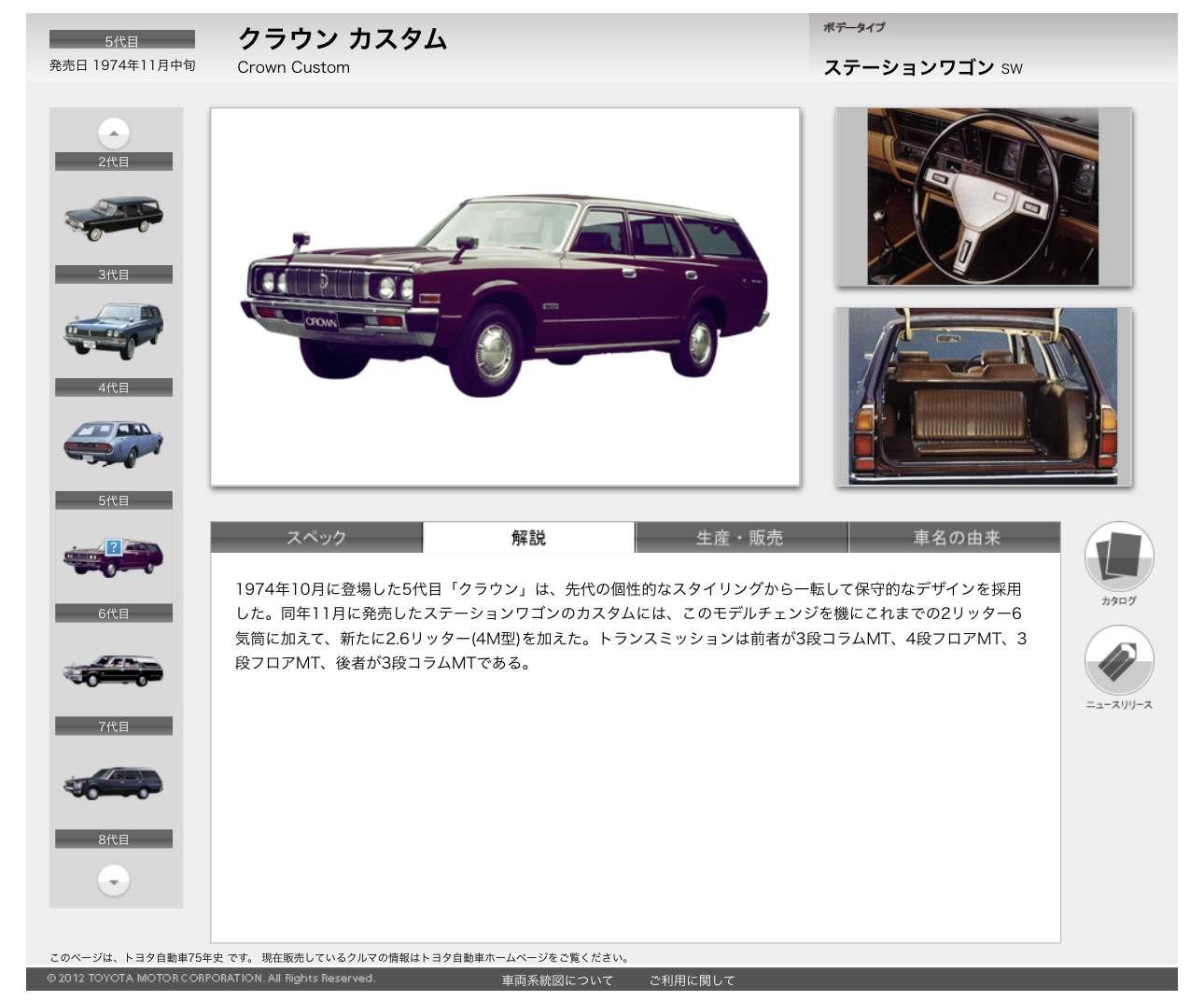Open the ニュースリリース news release icon
This screenshot has width=1204, height=1001.
pyautogui.click(x=1118, y=660)
